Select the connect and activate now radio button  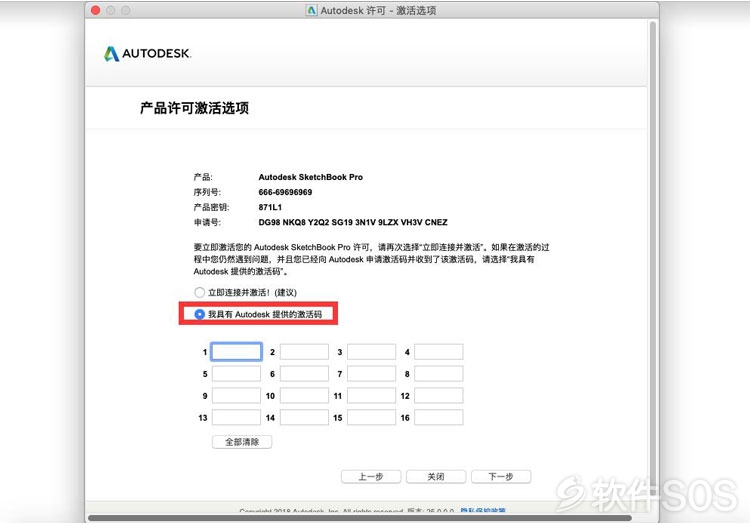click(199, 292)
